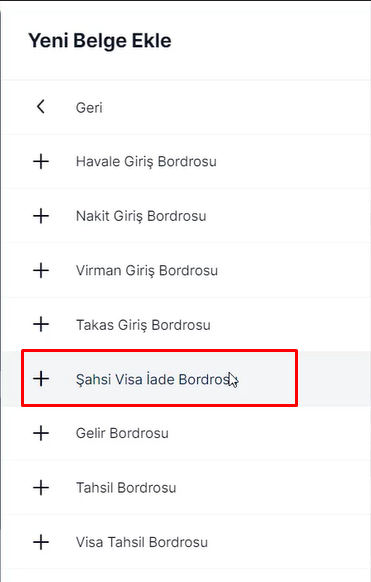This screenshot has height=582, width=371.
Task: Click plus icon beside Havale Giriş Bordrosu
Action: click(41, 161)
